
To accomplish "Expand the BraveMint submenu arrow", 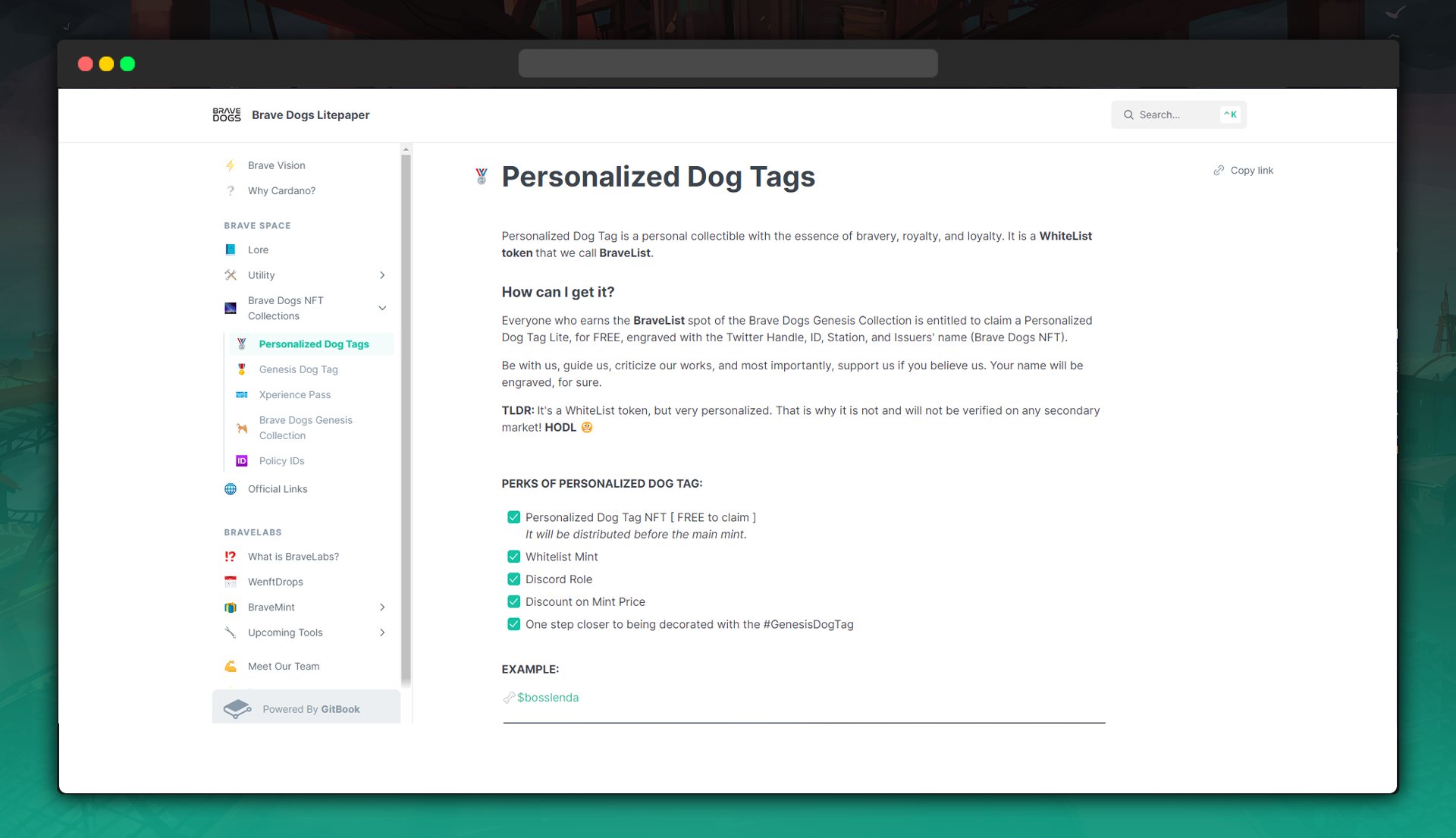I will point(382,607).
